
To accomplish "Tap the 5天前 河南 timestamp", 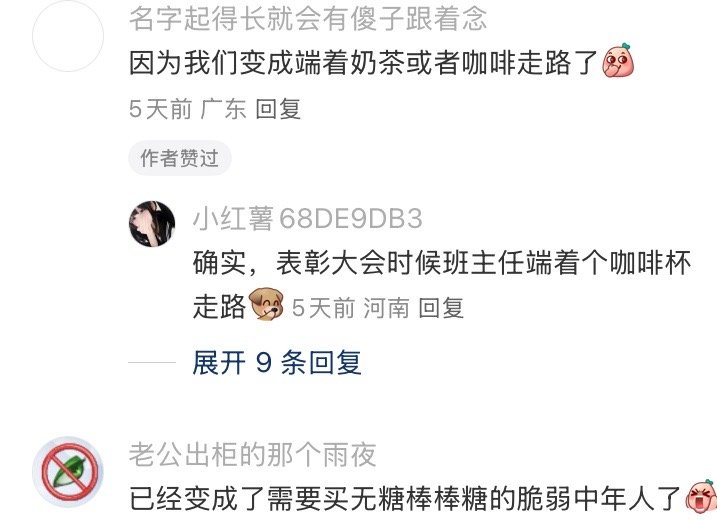I will 351,307.
